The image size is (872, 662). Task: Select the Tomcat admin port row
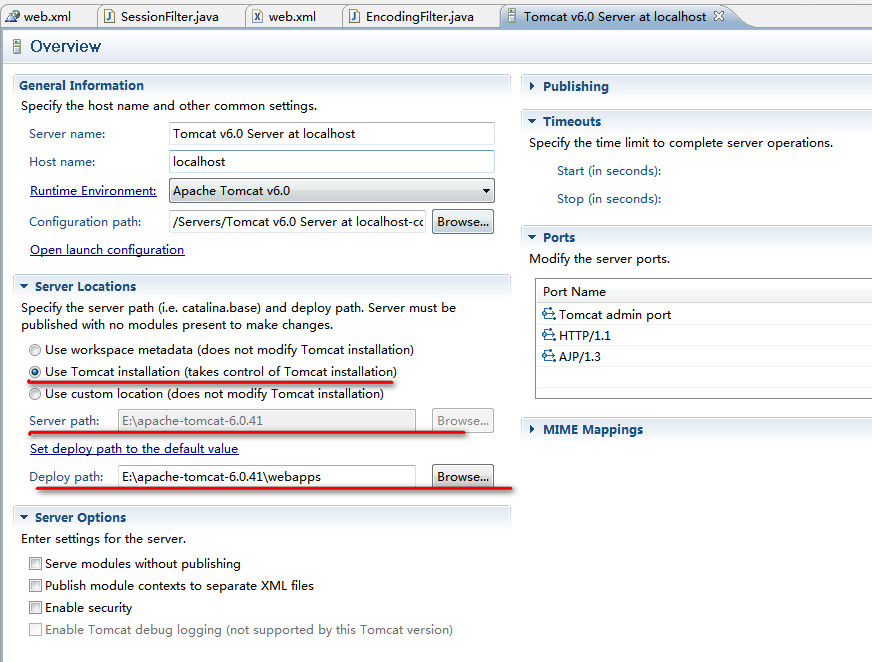click(x=703, y=314)
